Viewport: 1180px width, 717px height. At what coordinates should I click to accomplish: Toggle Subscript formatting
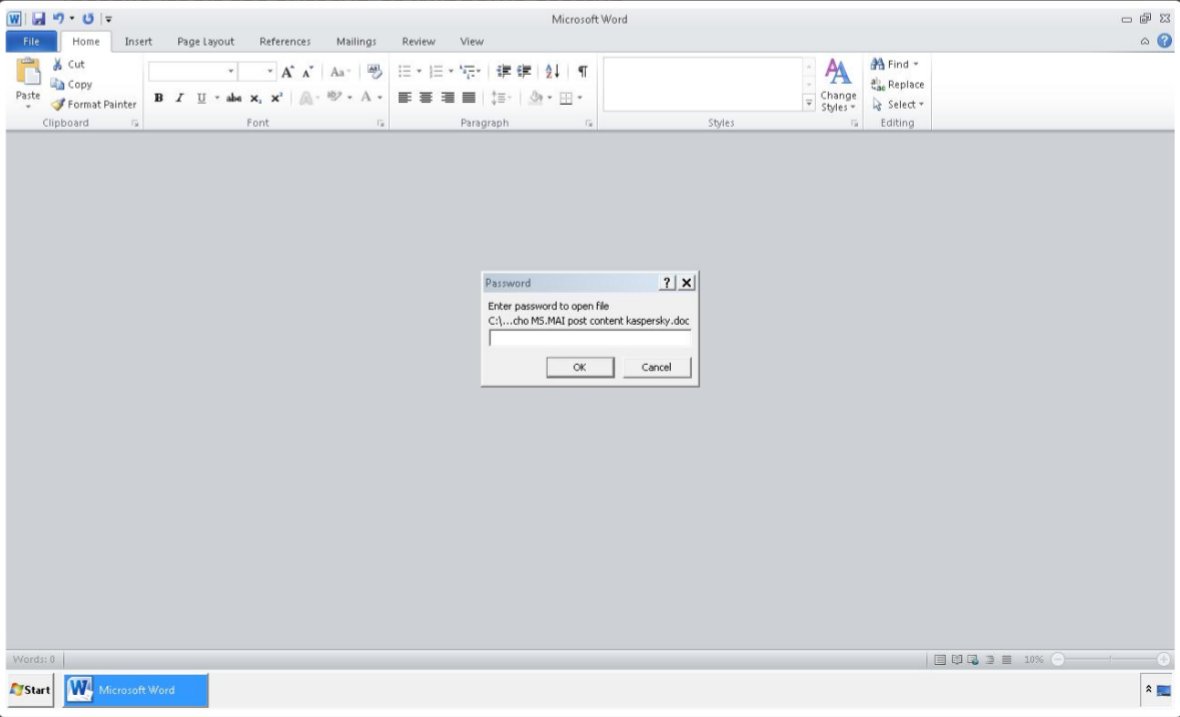(255, 98)
